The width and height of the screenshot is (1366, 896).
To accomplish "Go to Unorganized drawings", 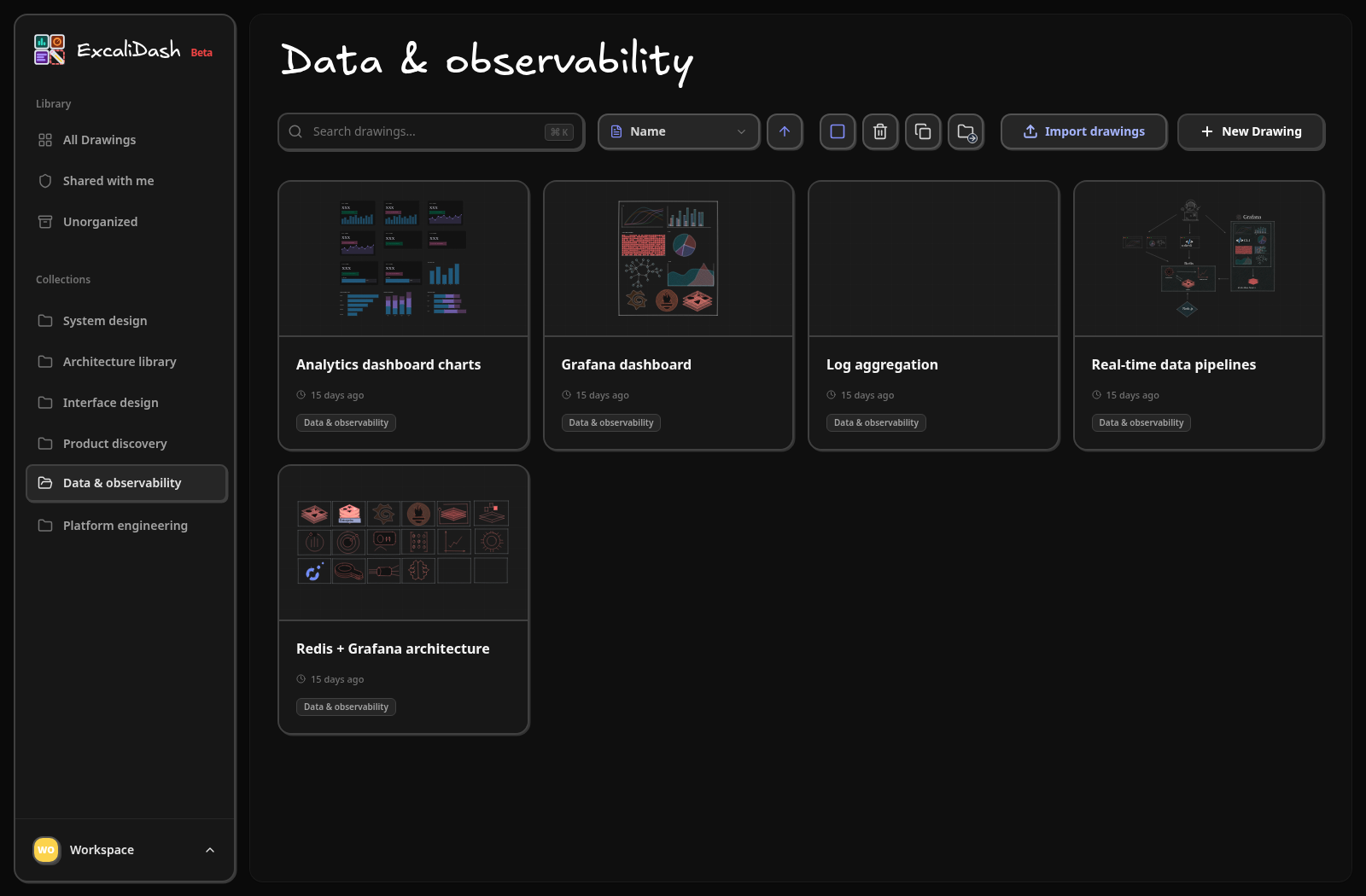I will (x=126, y=222).
